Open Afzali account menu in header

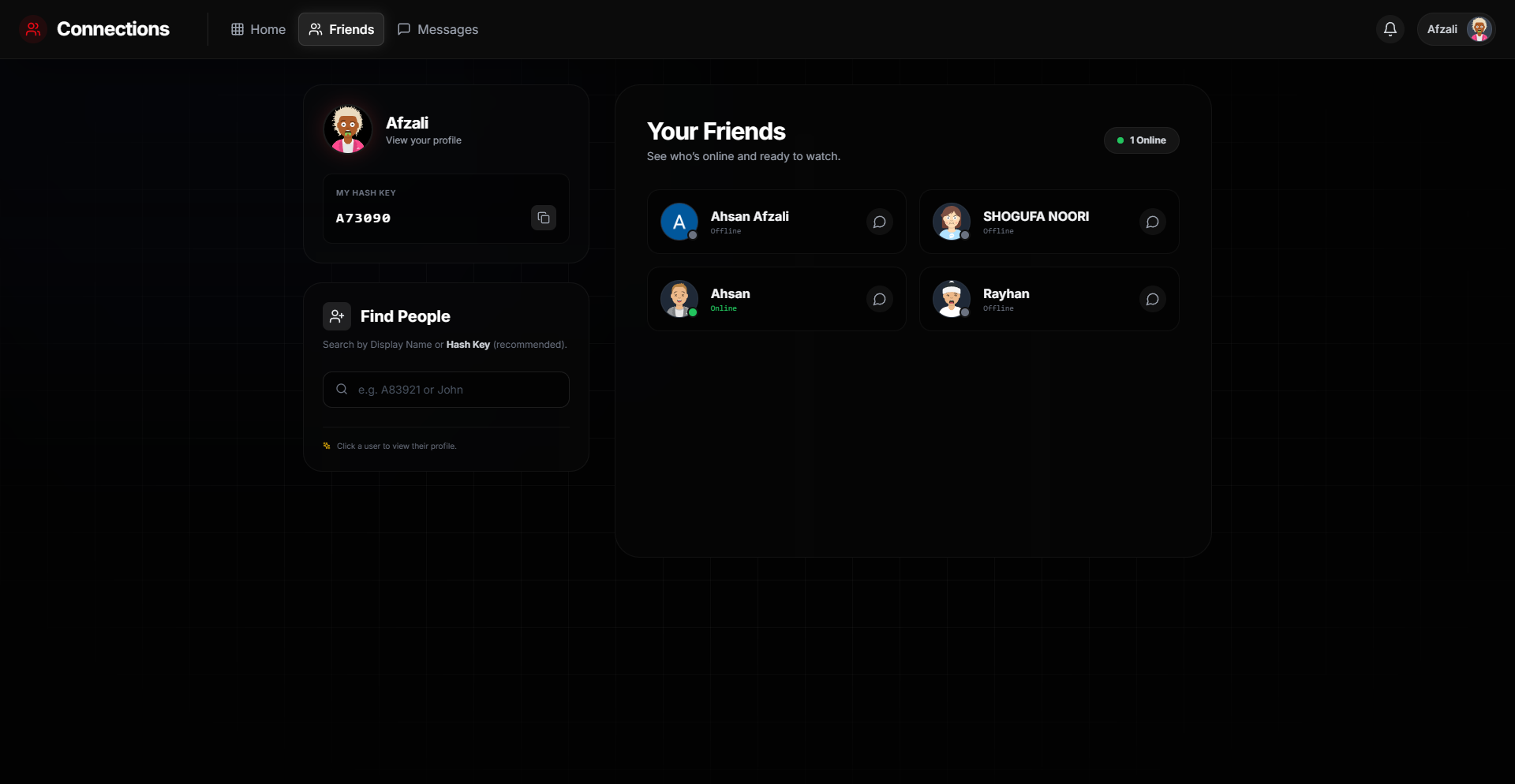pyautogui.click(x=1457, y=29)
